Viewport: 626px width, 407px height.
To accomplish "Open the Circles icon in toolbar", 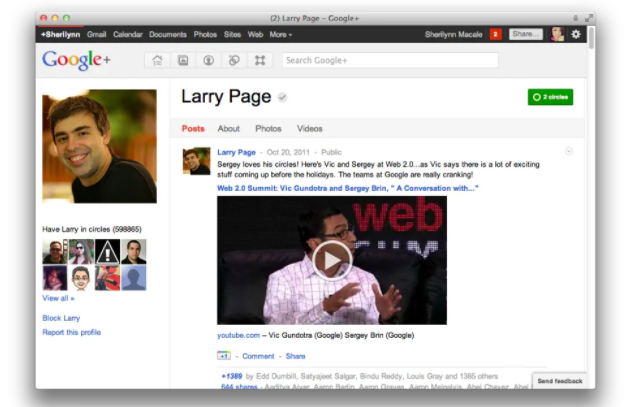I will pos(233,60).
